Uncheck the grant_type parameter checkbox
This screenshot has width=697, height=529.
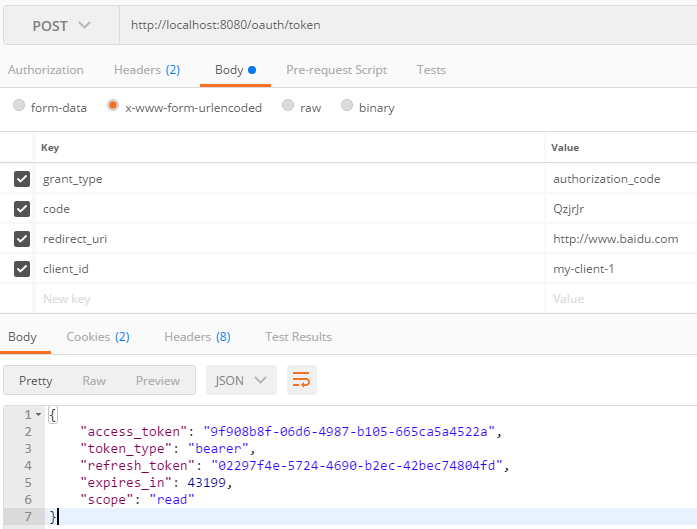click(21, 179)
